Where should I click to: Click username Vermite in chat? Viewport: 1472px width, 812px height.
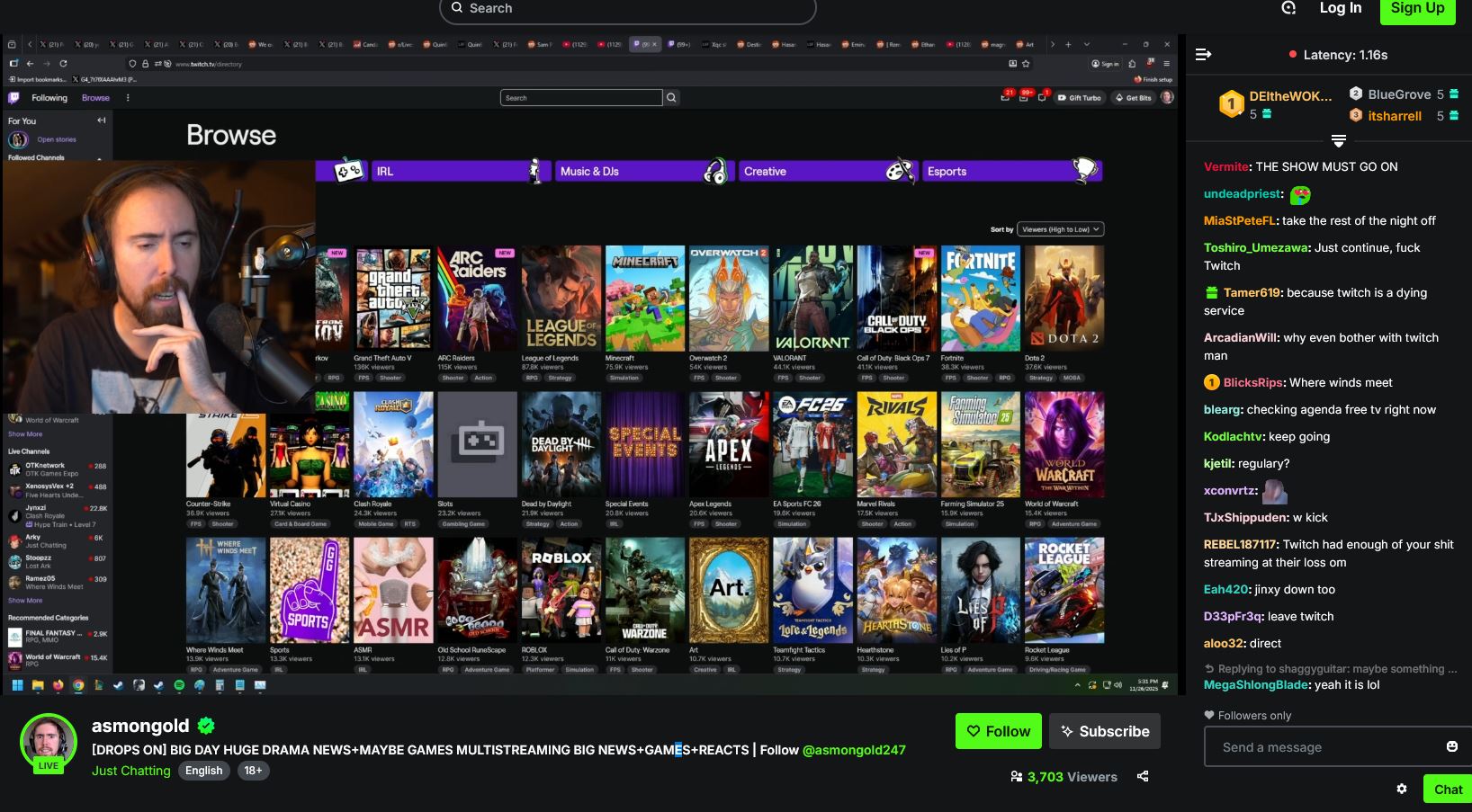(1225, 166)
